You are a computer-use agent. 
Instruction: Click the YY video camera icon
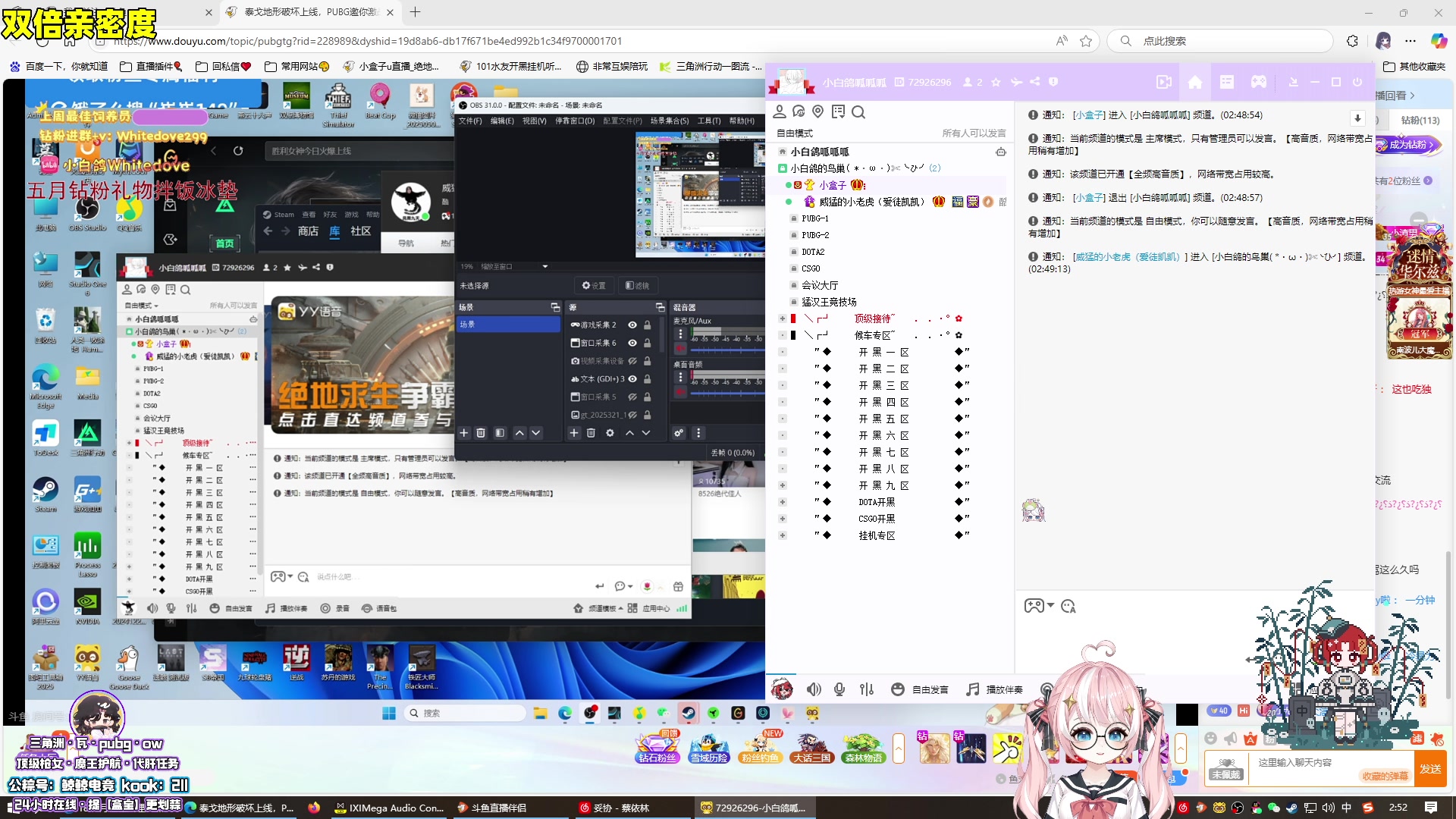tap(1163, 82)
